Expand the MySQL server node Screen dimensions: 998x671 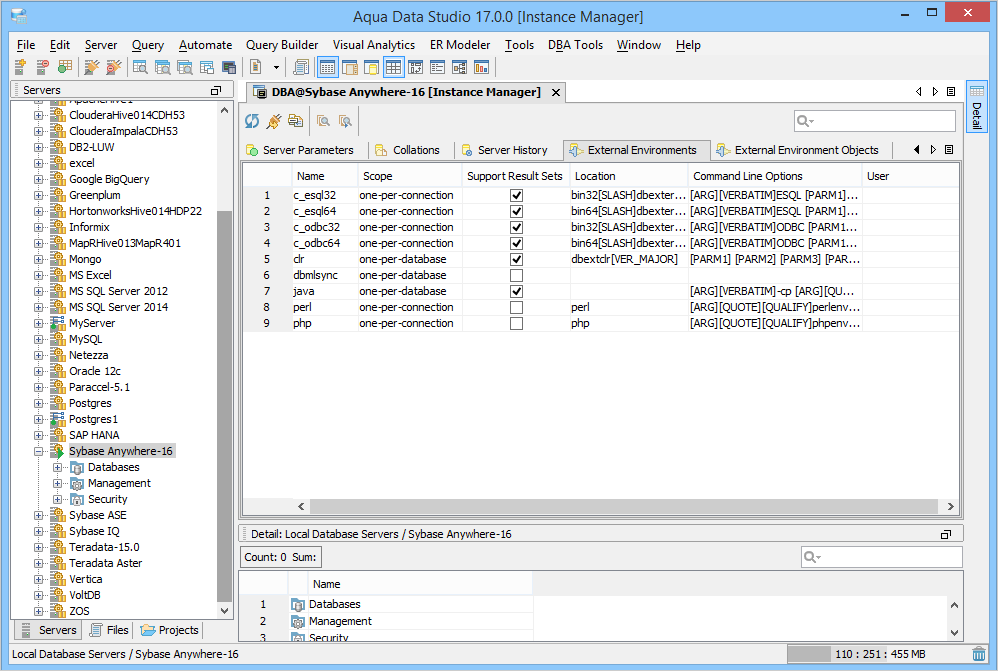tap(39, 339)
